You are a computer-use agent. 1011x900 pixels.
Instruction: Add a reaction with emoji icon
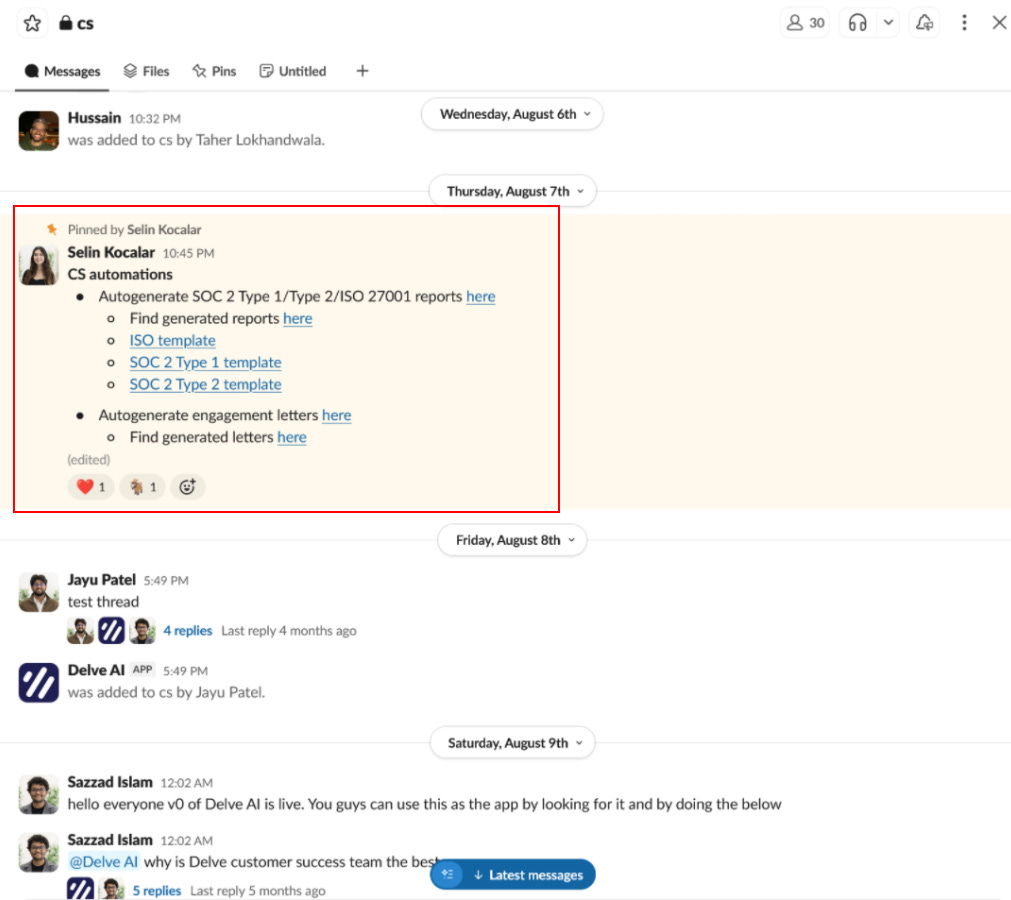(x=188, y=487)
